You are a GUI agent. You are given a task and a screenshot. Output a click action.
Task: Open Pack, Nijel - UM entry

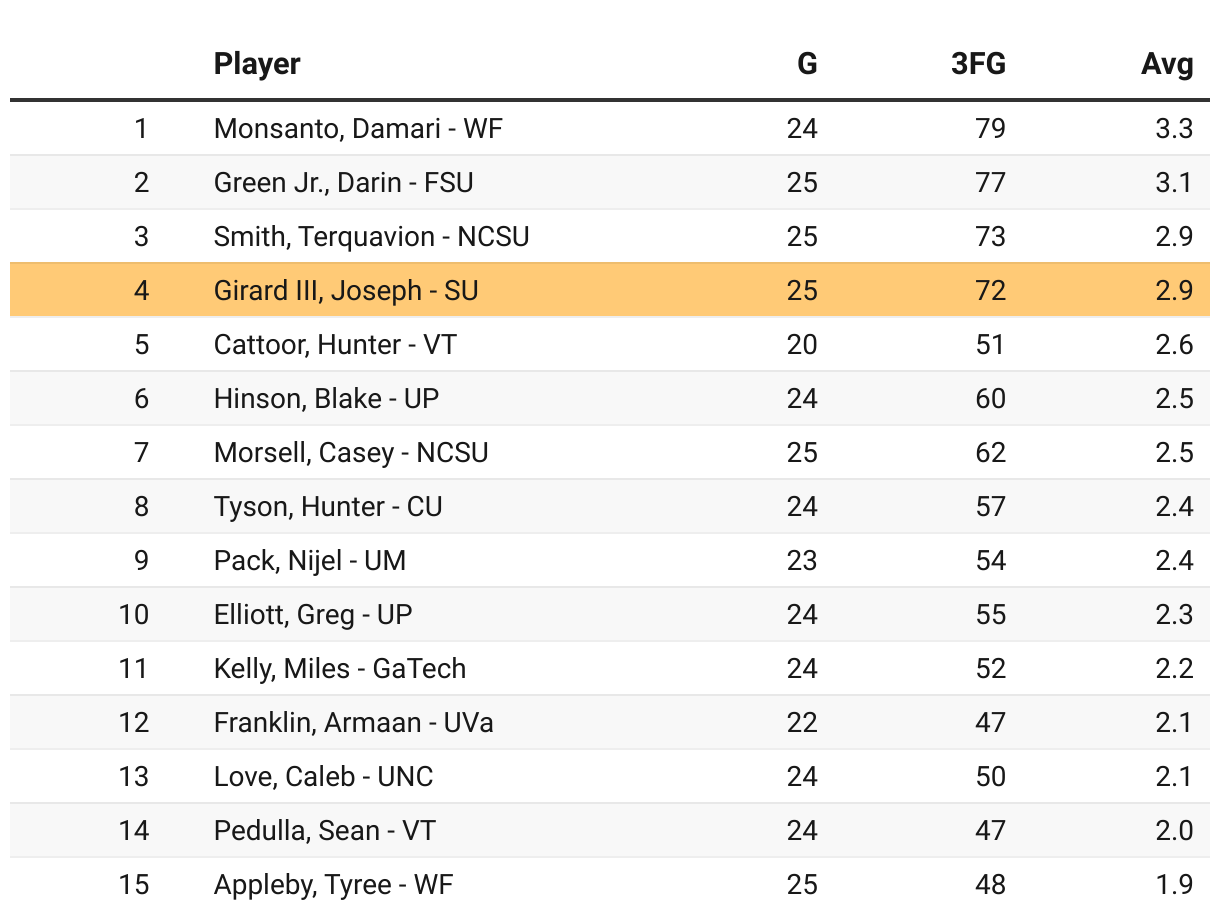pyautogui.click(x=310, y=560)
